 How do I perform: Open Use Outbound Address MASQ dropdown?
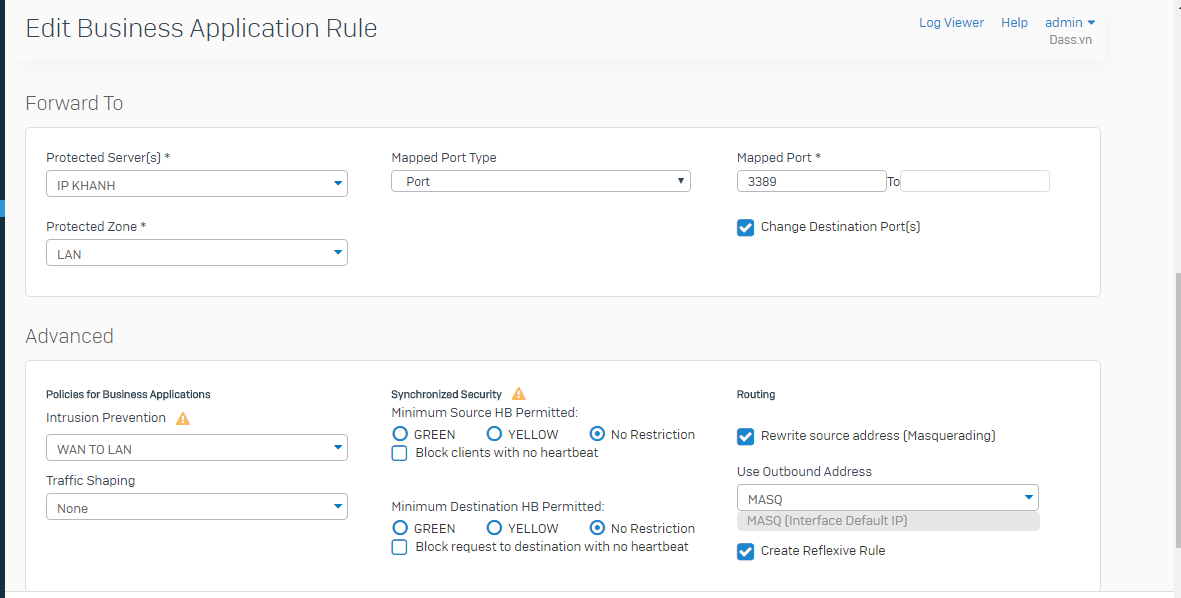pos(887,498)
